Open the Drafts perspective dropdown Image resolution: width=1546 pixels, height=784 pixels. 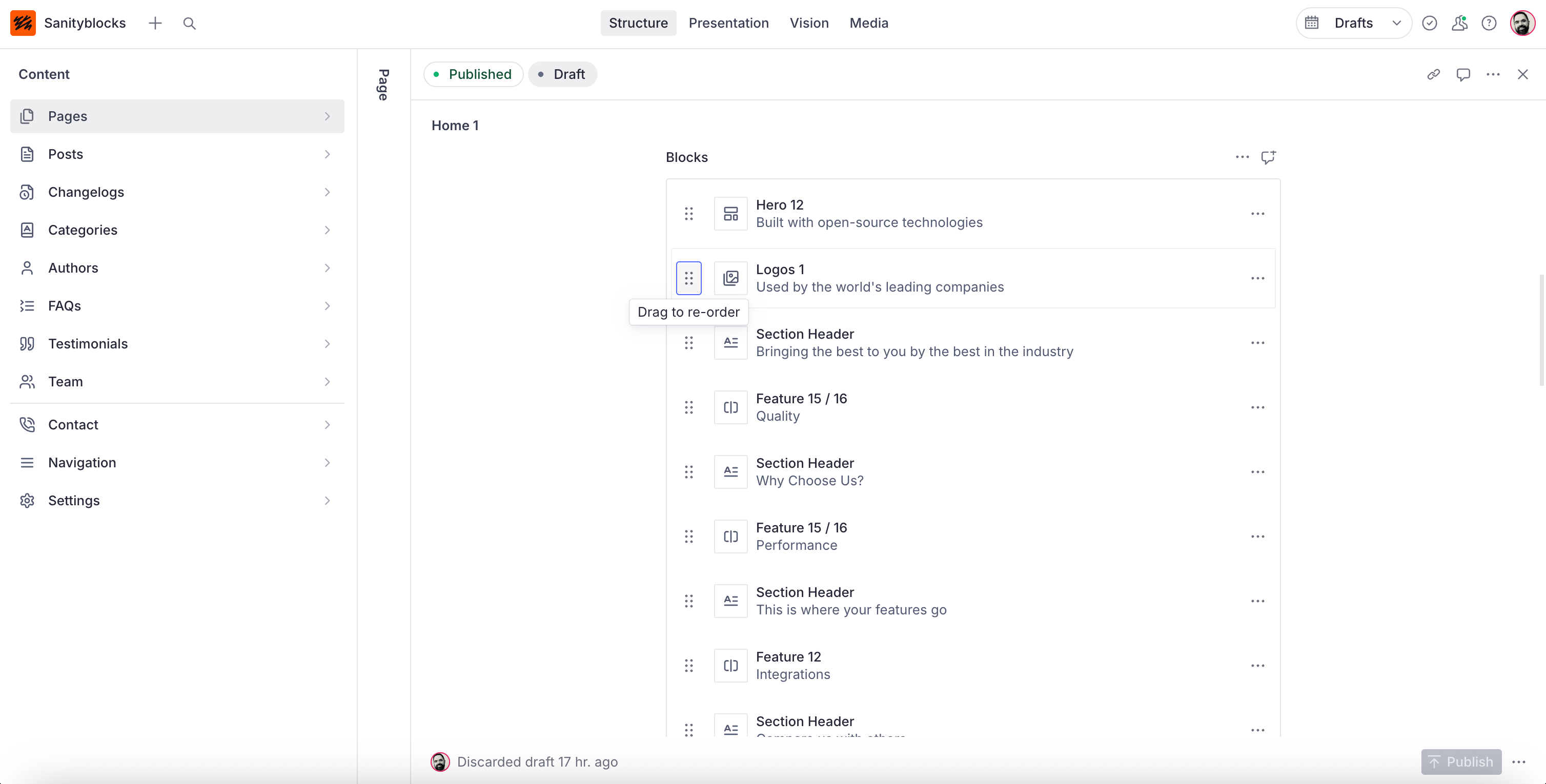tap(1353, 24)
